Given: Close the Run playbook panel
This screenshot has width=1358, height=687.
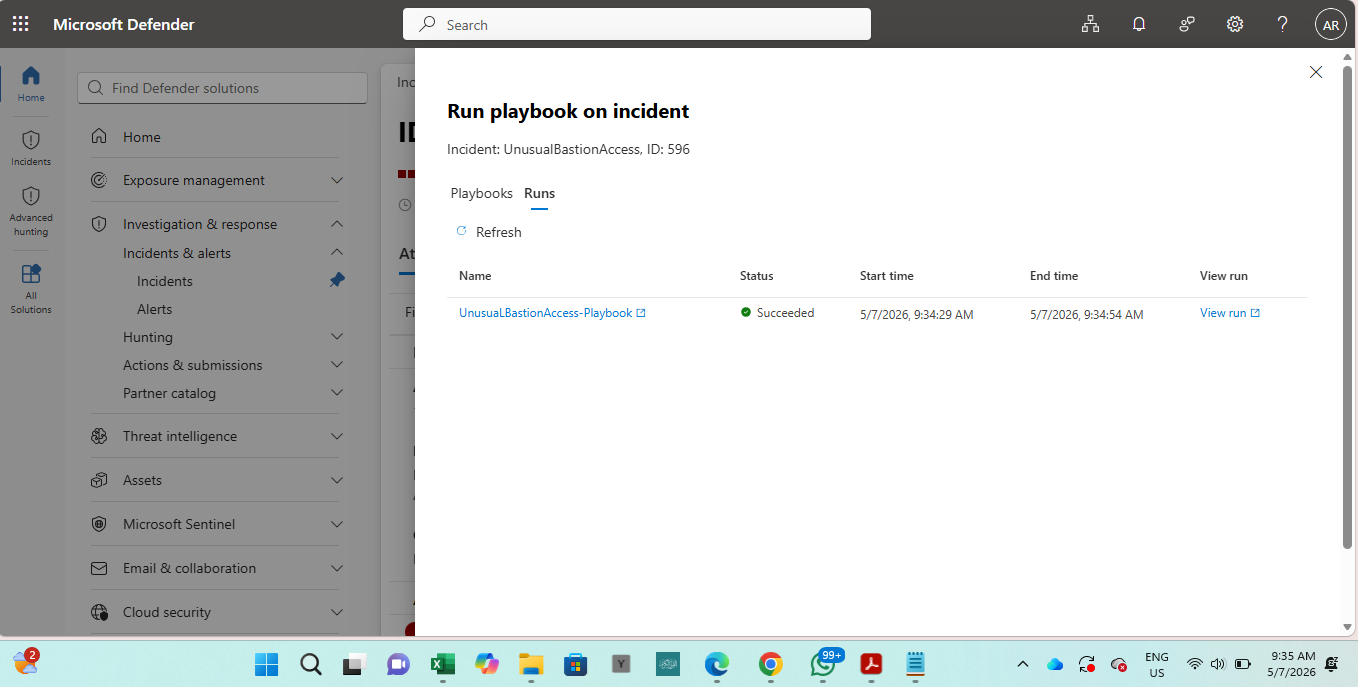Looking at the screenshot, I should pos(1316,72).
